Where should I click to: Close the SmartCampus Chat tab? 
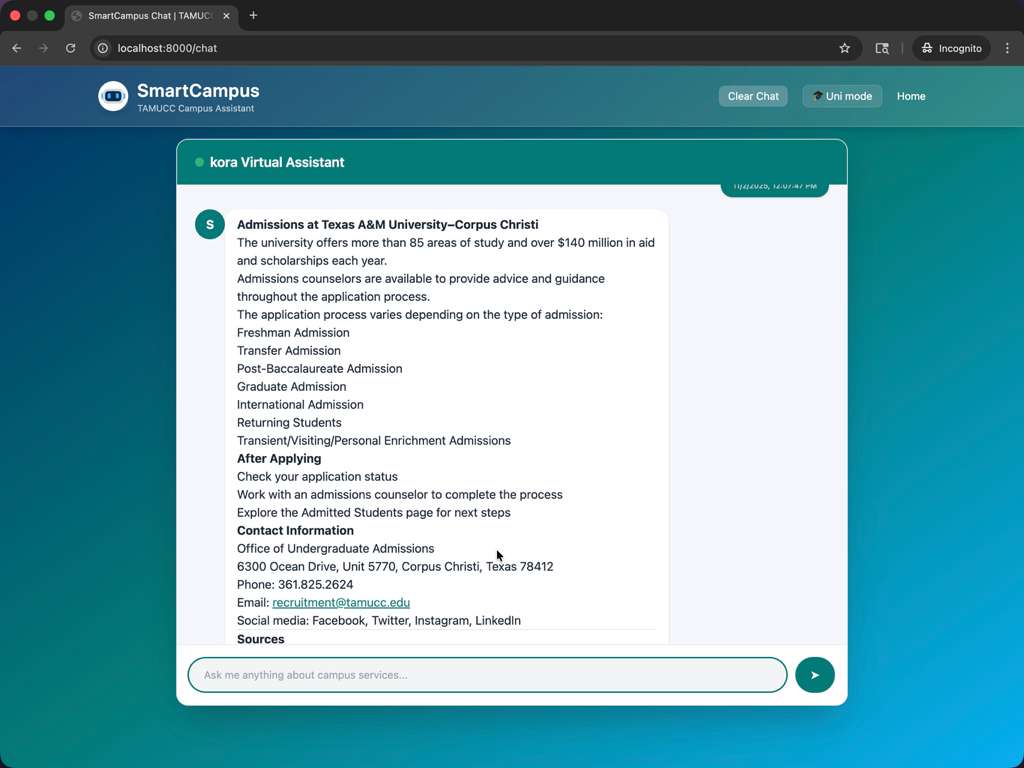click(226, 16)
